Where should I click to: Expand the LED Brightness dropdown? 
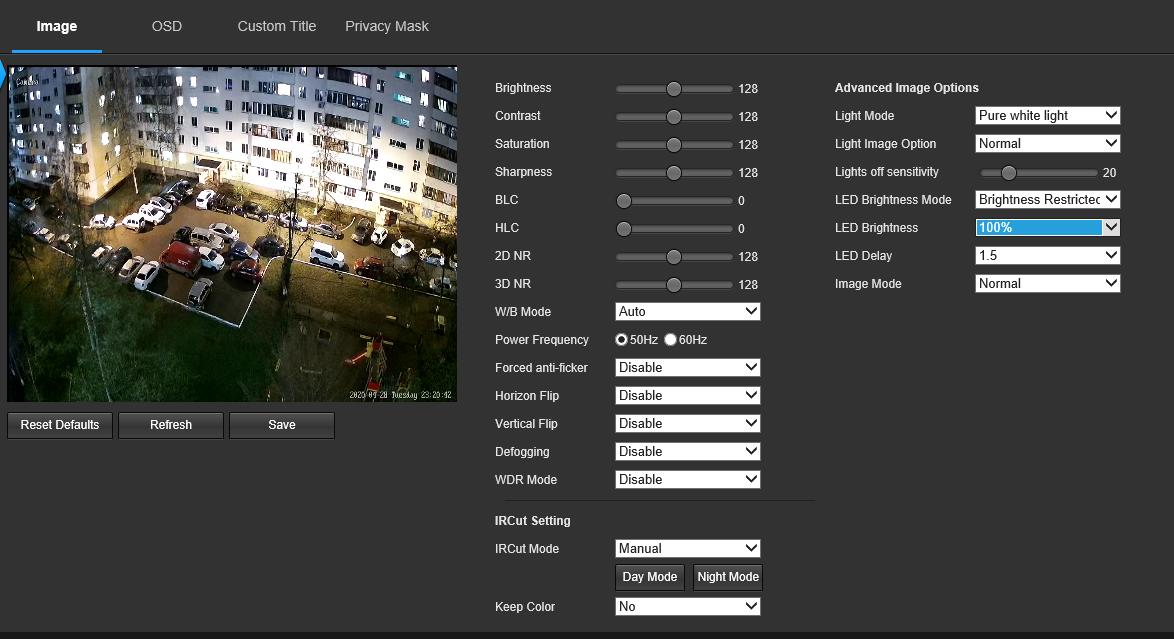pyautogui.click(x=1047, y=228)
